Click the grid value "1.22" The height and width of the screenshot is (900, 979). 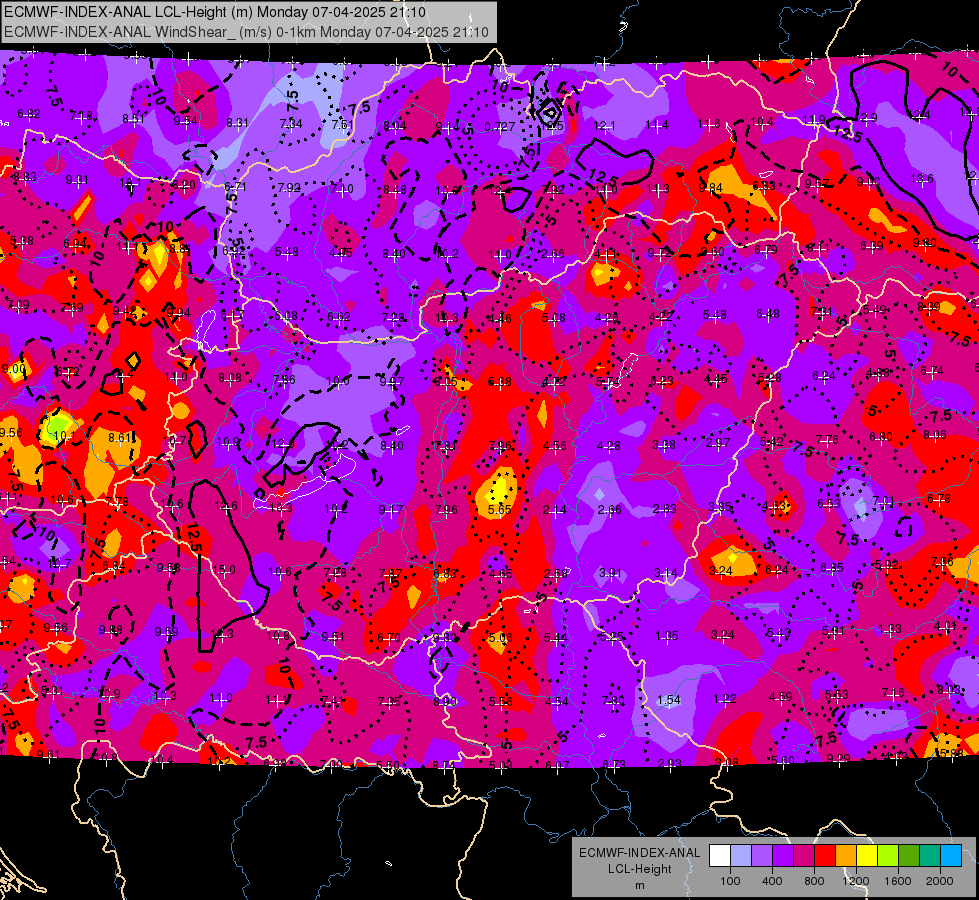(x=725, y=699)
